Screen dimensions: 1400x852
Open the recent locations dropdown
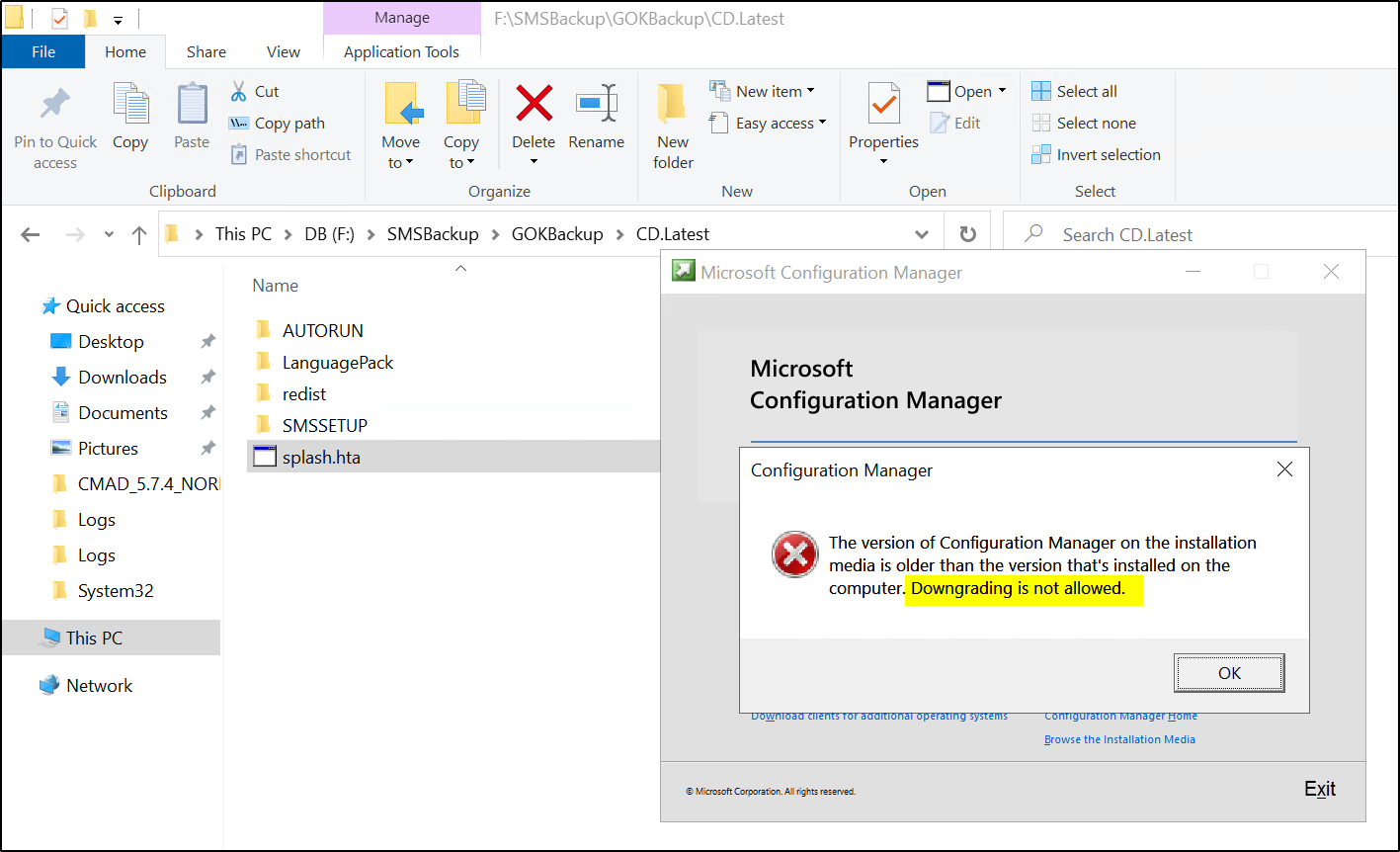point(109,235)
